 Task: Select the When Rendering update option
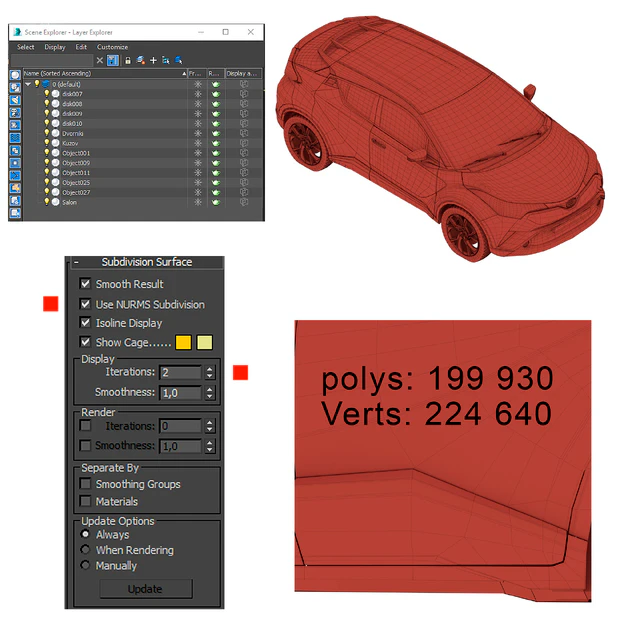[x=85, y=550]
